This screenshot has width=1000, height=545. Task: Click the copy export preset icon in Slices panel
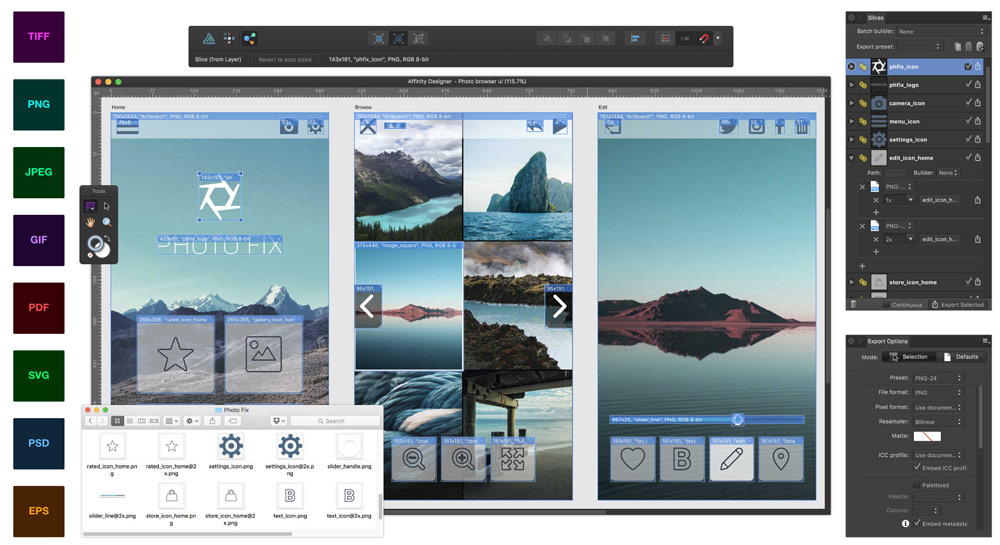[957, 47]
